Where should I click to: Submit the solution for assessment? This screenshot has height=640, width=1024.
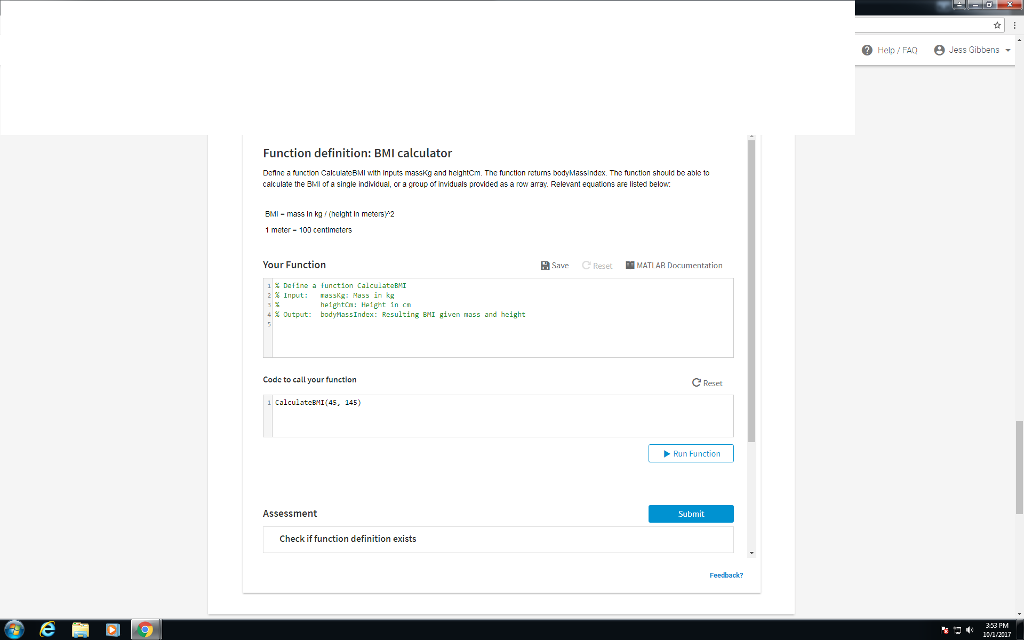(691, 514)
